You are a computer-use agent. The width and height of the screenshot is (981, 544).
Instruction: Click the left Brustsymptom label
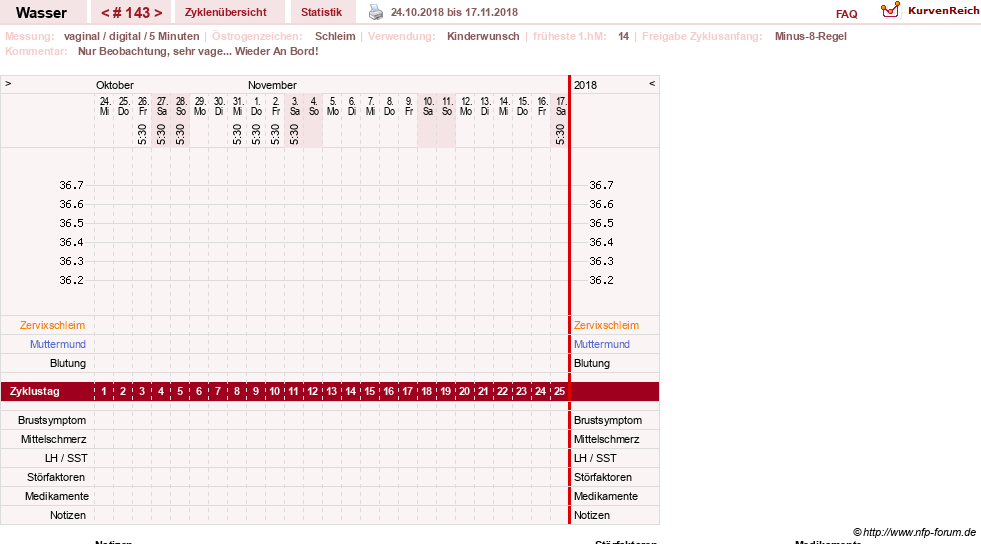point(52,420)
